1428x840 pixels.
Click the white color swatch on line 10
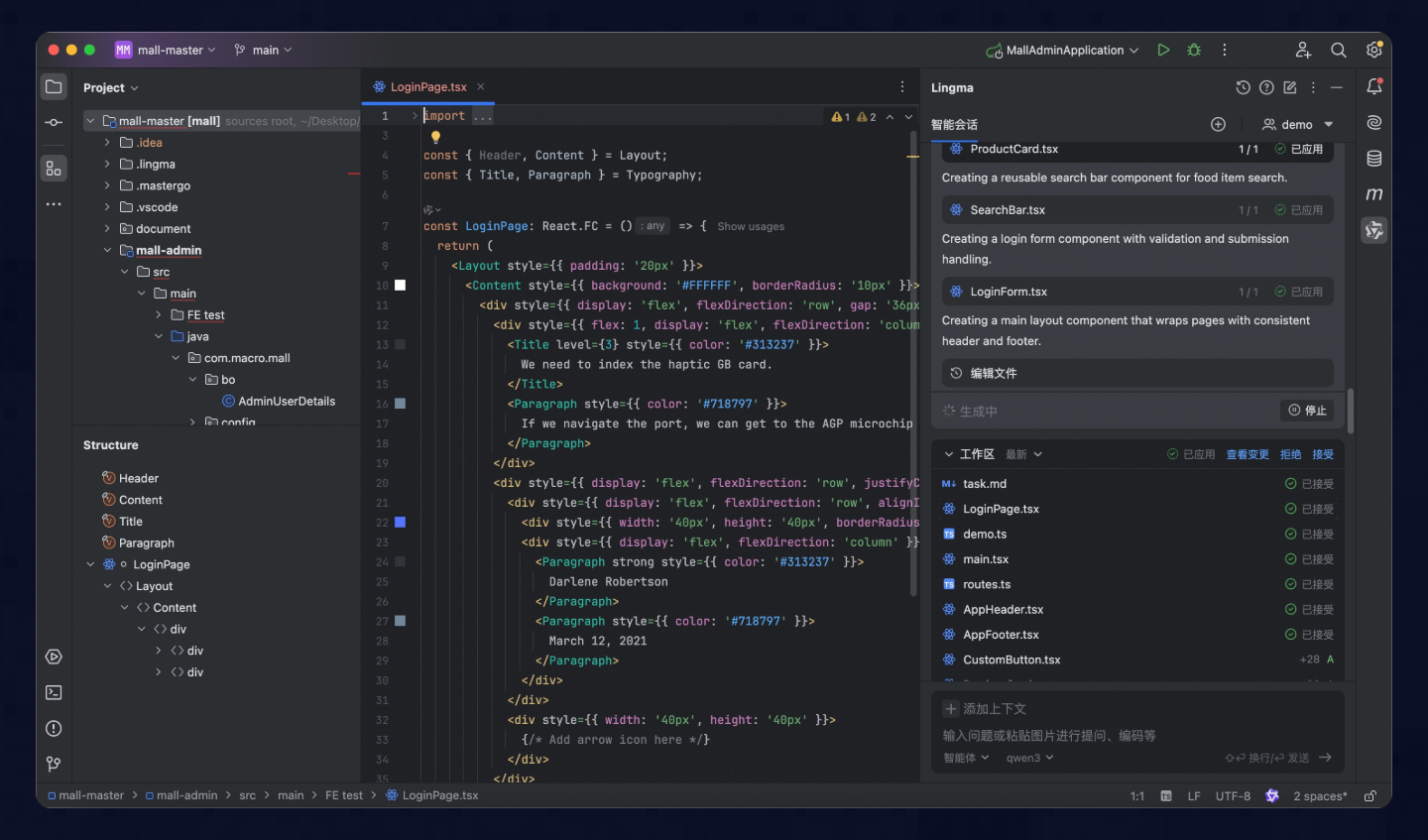click(x=401, y=286)
